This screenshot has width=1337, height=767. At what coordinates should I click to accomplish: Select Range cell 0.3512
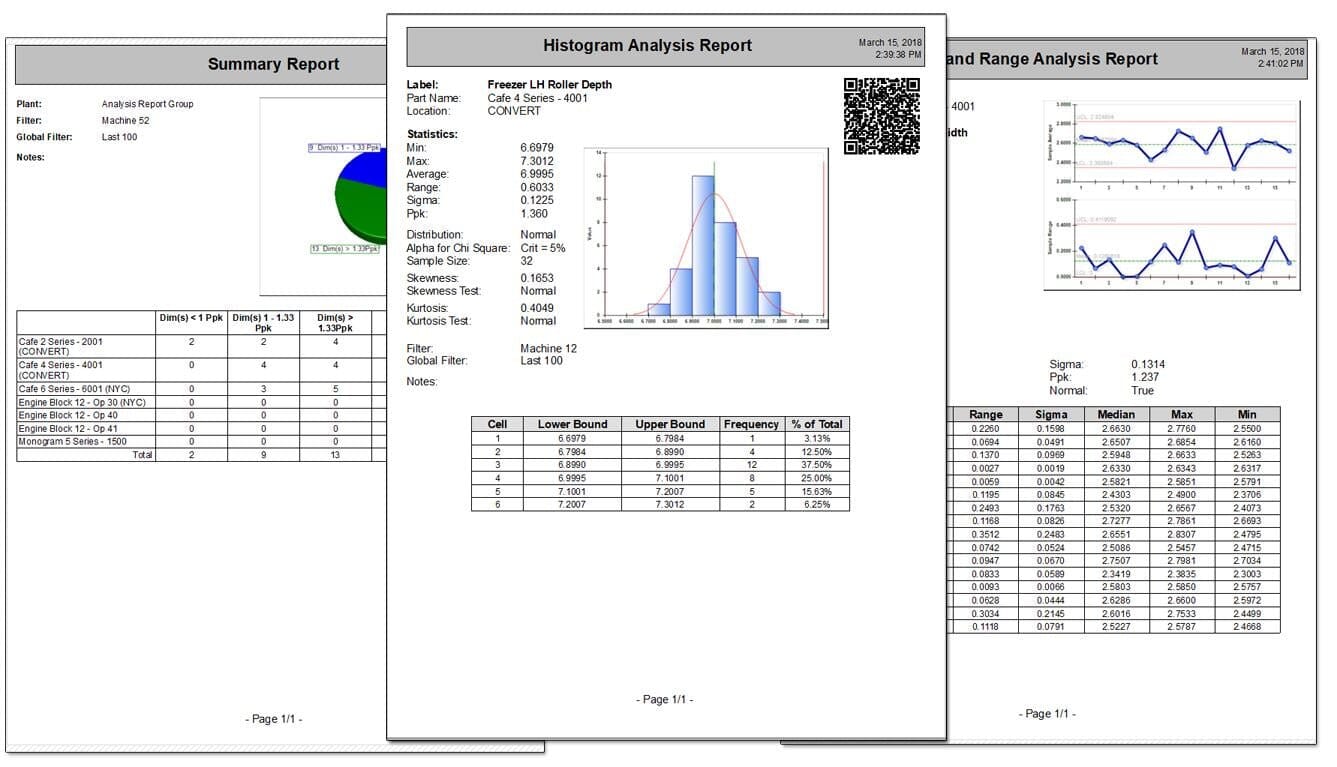(986, 534)
